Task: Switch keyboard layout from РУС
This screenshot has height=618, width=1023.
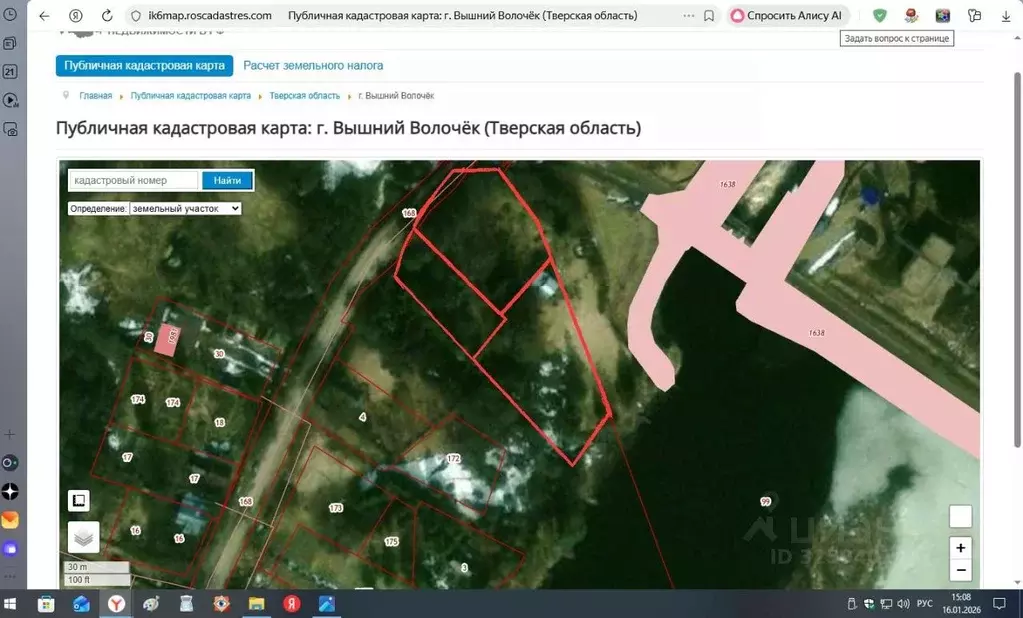Action: point(923,604)
